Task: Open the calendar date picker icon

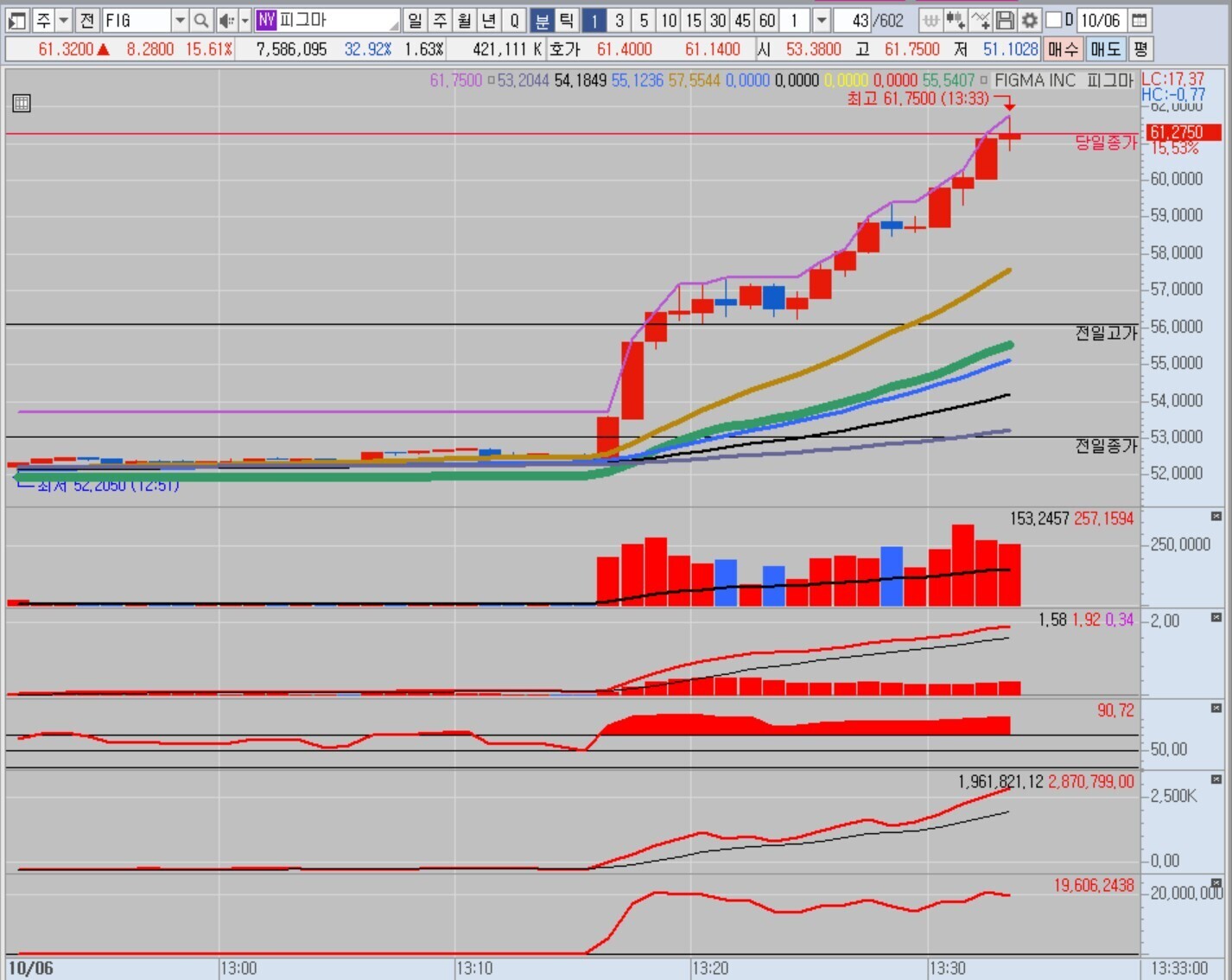Action: point(1140,20)
